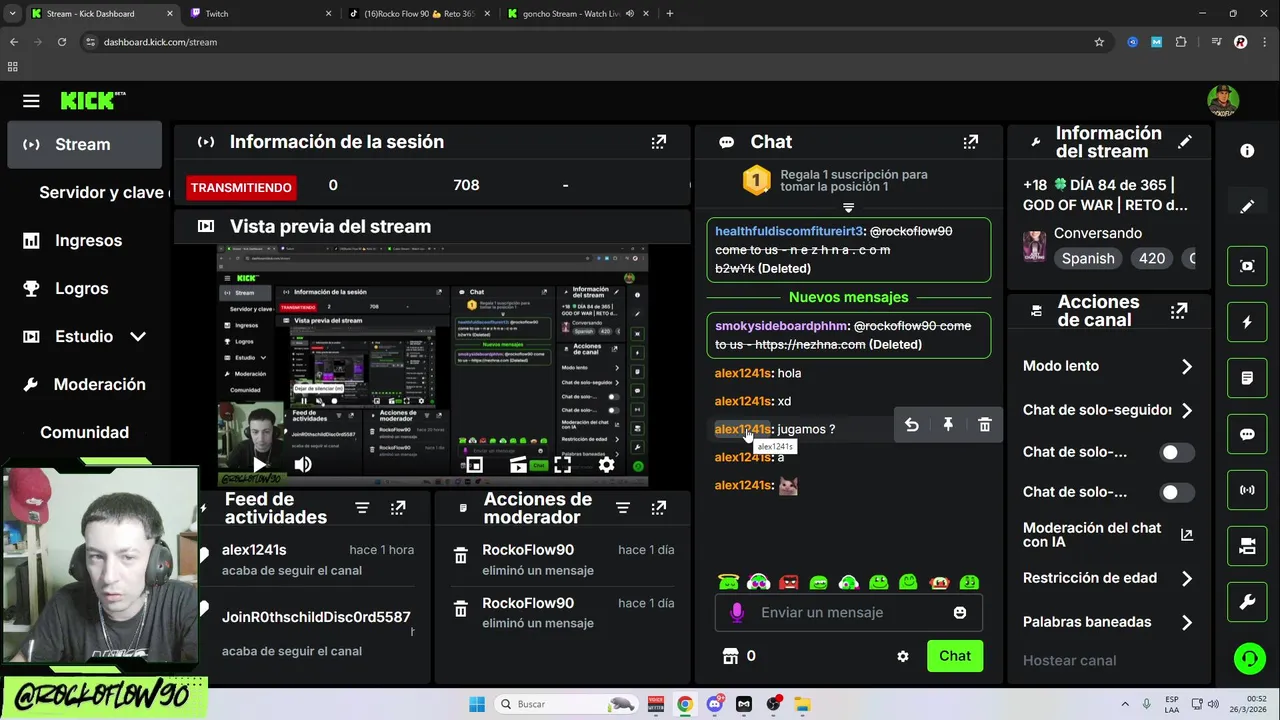Pop out the Información de la sesión panel
The height and width of the screenshot is (720, 1280).
(x=658, y=142)
